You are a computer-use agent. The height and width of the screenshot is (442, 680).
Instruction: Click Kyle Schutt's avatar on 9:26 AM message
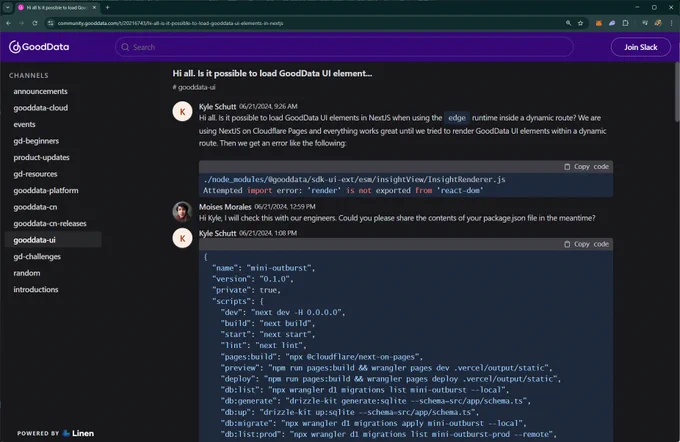[183, 111]
